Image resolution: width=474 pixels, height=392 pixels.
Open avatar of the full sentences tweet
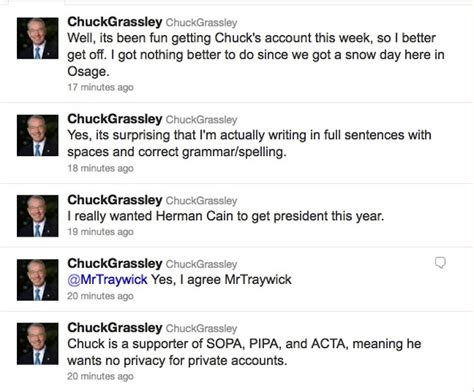[x=38, y=135]
